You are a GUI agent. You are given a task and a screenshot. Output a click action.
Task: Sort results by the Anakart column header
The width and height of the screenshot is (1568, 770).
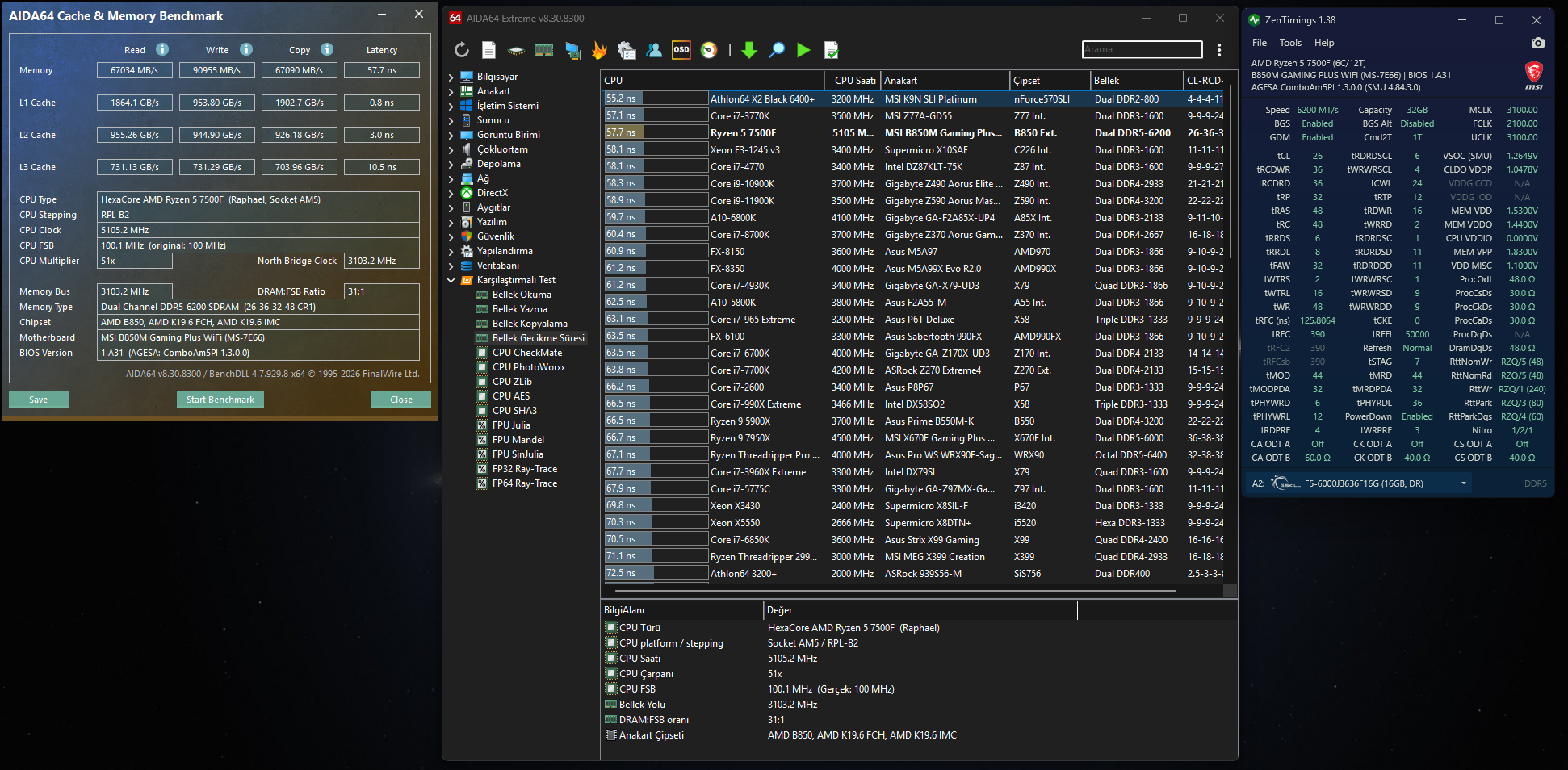pyautogui.click(x=945, y=81)
